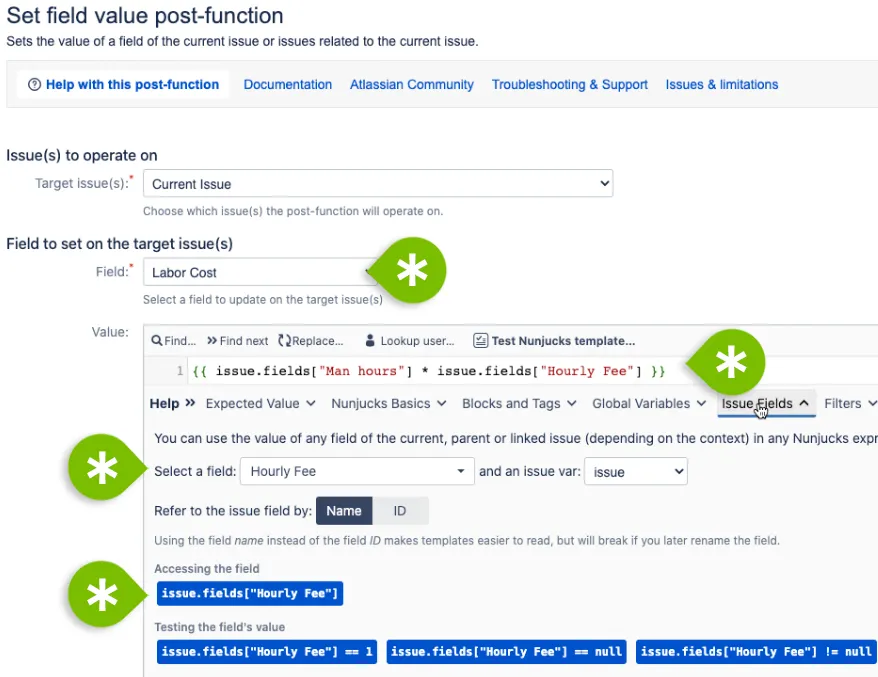
Task: Open the Hourly Fee select-a-field dropdown
Action: [x=357, y=471]
